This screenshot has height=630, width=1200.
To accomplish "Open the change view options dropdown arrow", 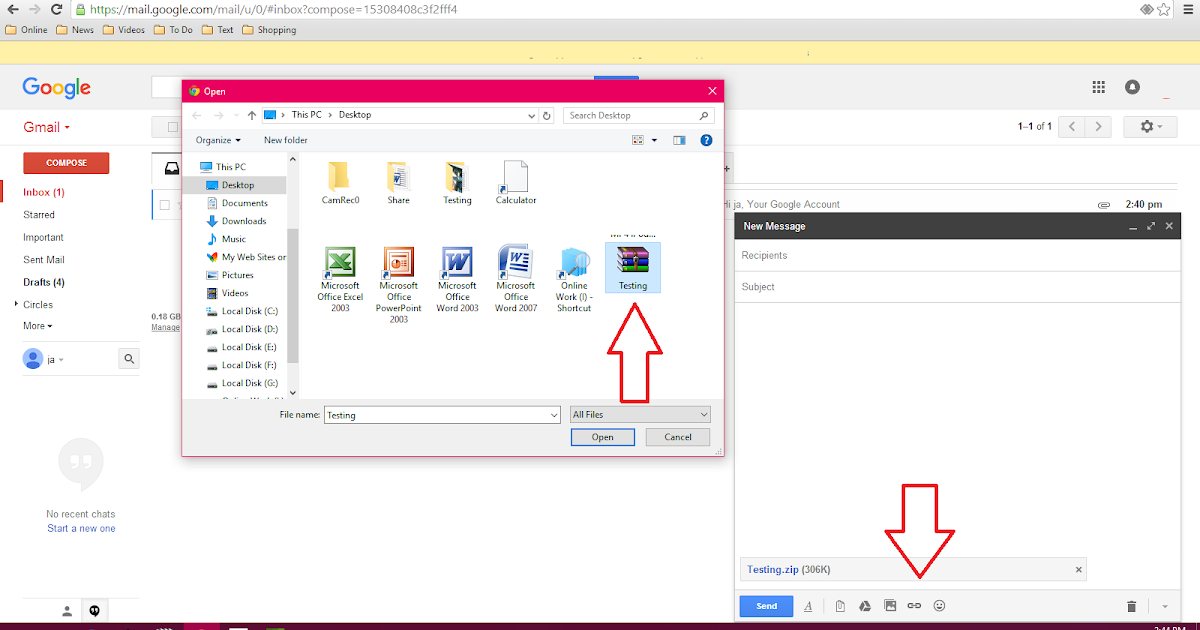I will coord(655,140).
